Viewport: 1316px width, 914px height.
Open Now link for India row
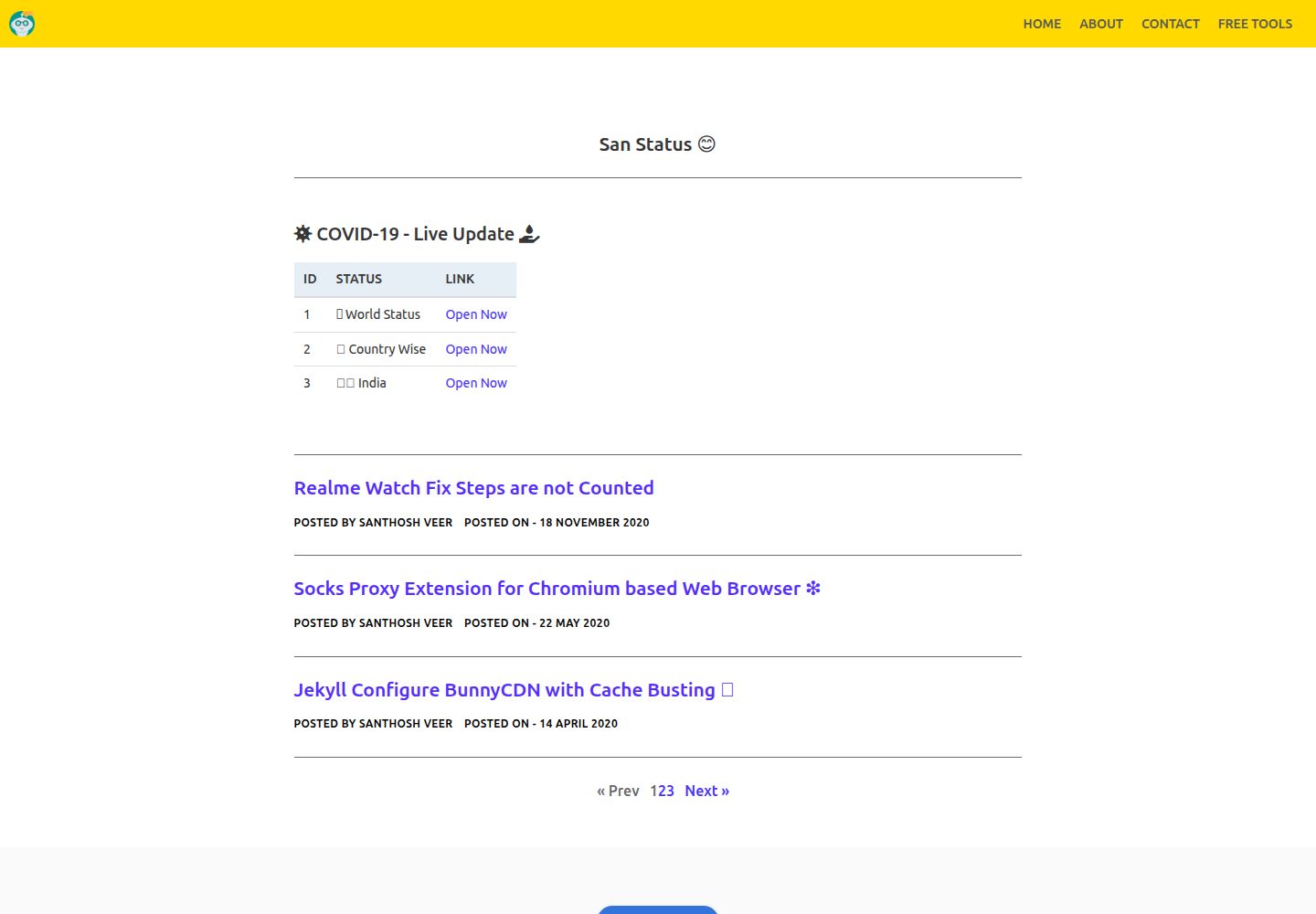476,383
